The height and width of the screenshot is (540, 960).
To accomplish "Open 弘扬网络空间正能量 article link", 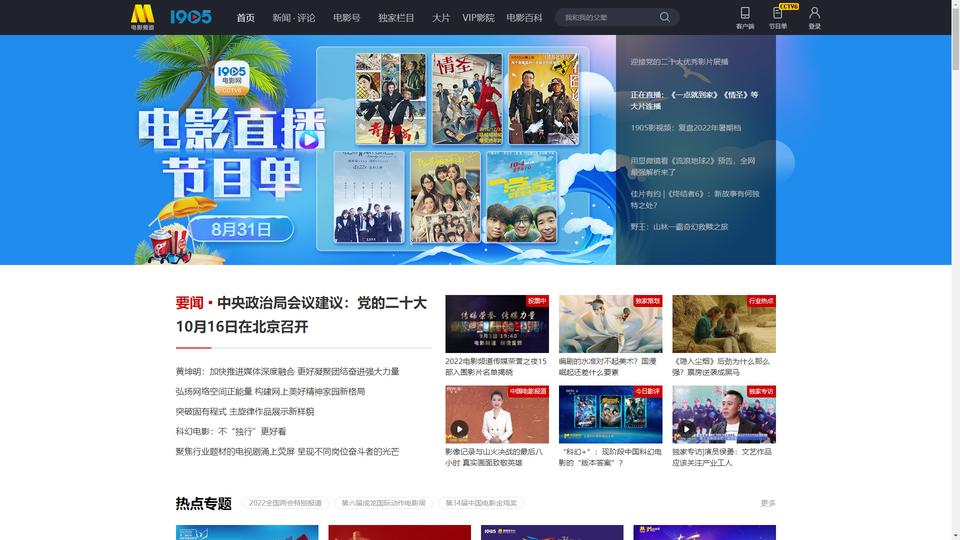I will [x=270, y=392].
